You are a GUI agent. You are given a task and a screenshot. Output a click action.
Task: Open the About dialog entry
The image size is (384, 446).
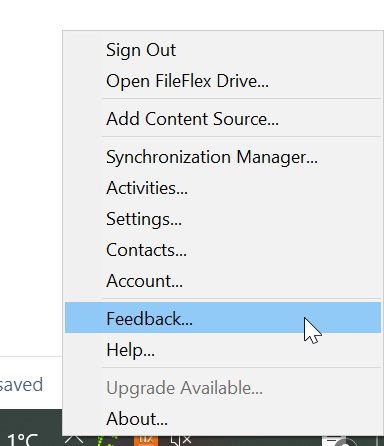pyautogui.click(x=223, y=419)
